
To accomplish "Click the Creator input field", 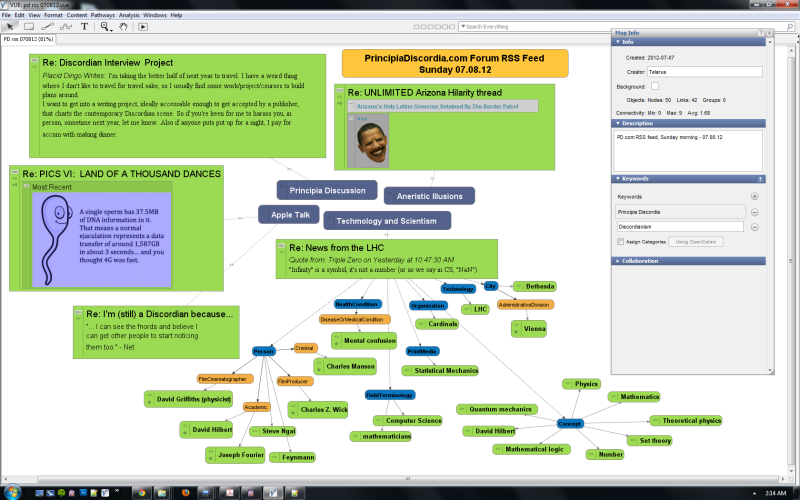I will 705,72.
